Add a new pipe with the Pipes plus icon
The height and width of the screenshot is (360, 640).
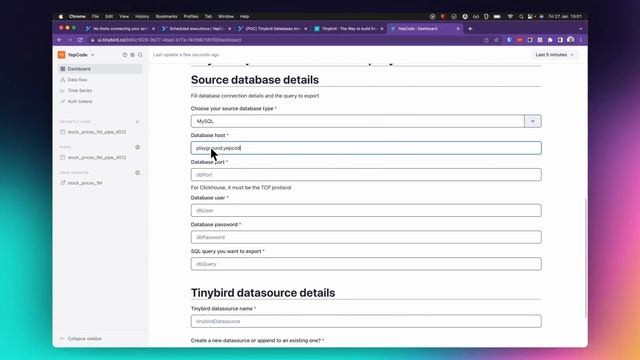pyautogui.click(x=138, y=147)
